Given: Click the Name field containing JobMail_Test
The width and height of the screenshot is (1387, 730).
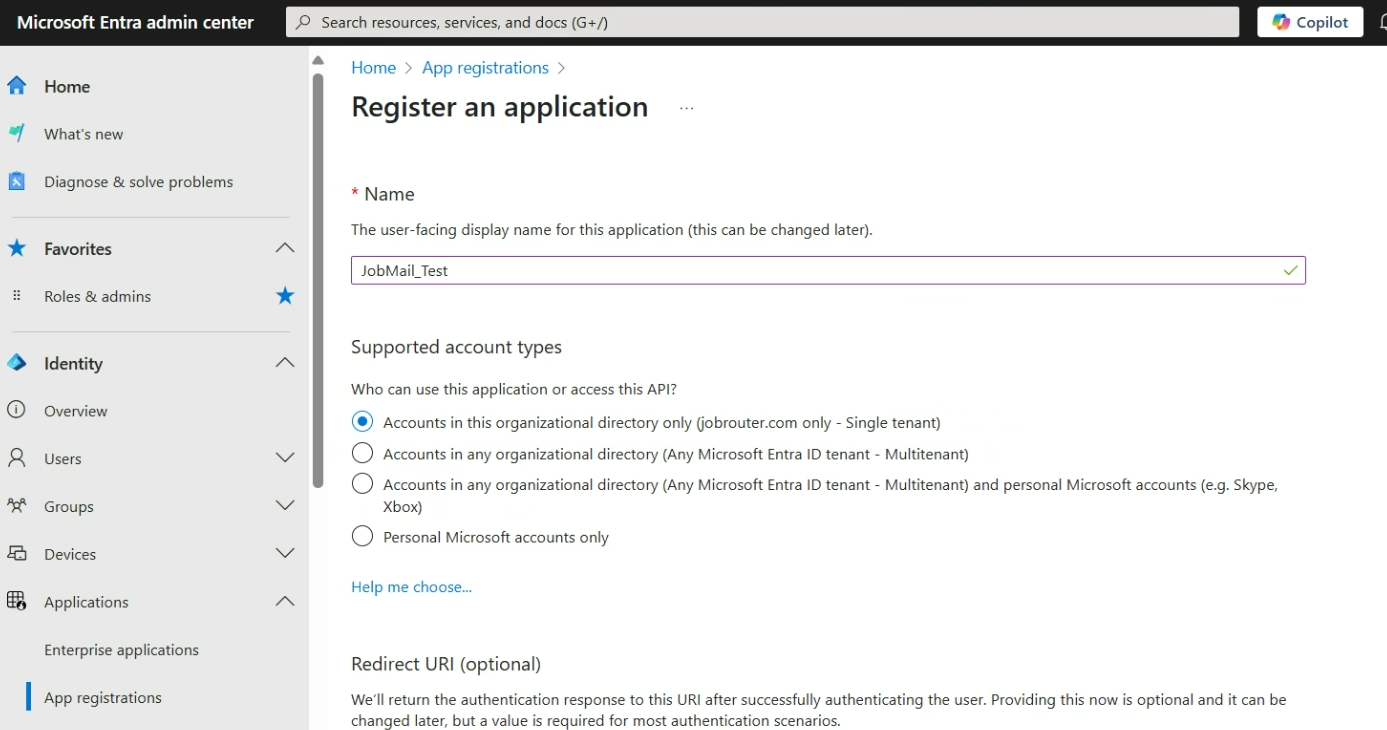Looking at the screenshot, I should tap(828, 270).
